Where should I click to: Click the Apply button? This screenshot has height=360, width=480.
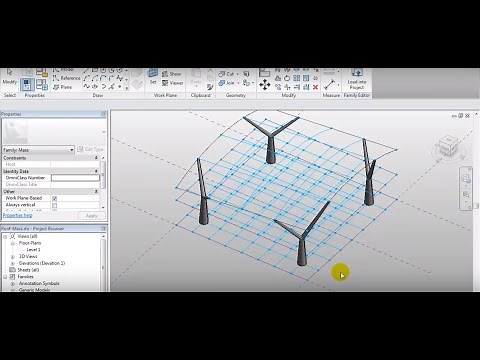point(91,216)
